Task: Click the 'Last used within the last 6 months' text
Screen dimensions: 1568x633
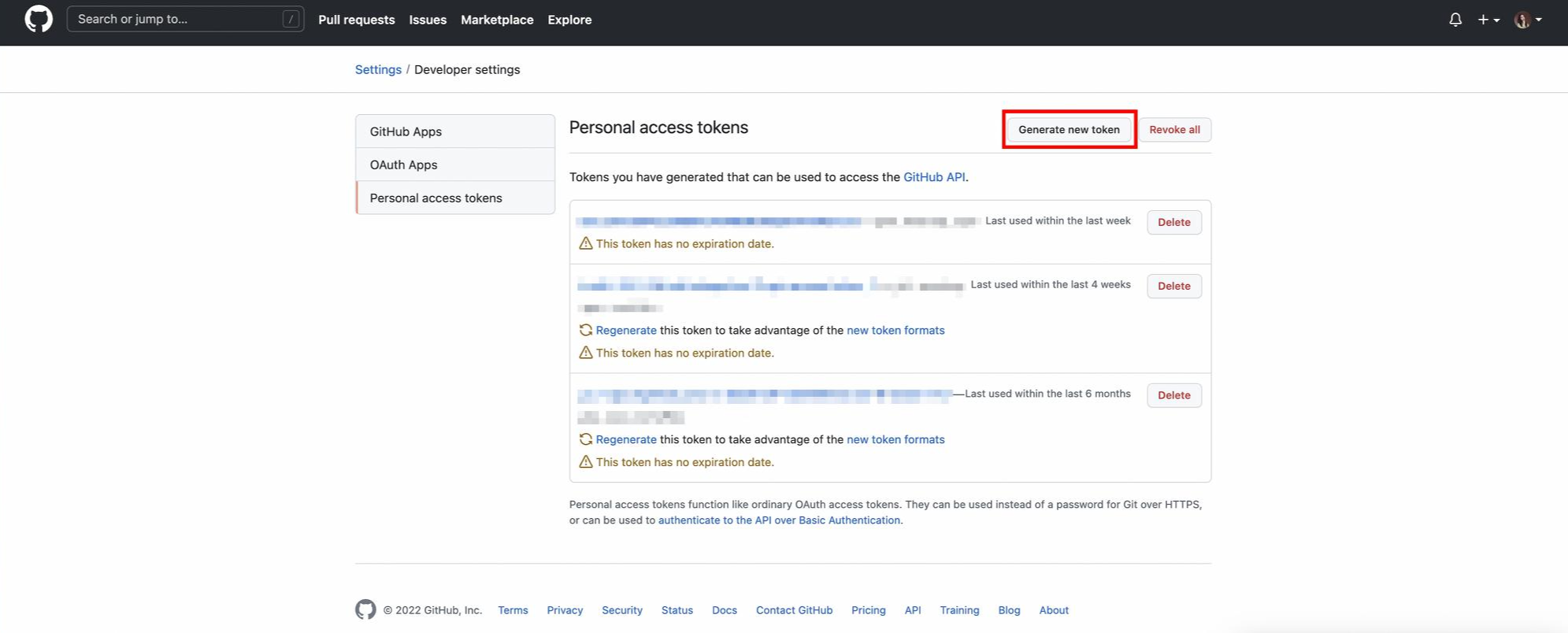Action: (1047, 394)
